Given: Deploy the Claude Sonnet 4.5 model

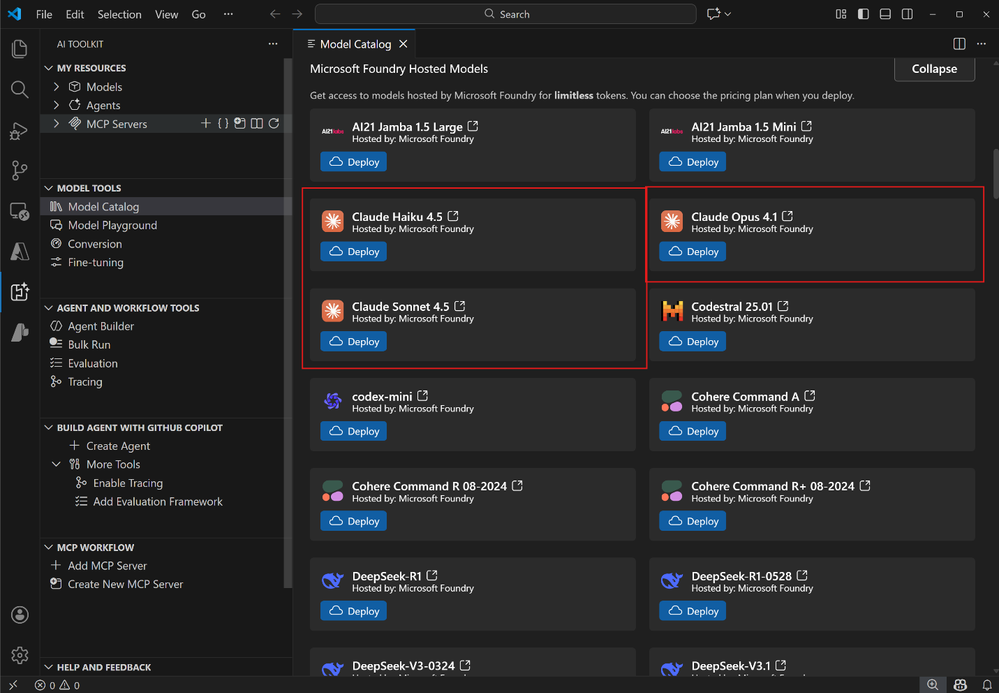Looking at the screenshot, I should tap(354, 342).
